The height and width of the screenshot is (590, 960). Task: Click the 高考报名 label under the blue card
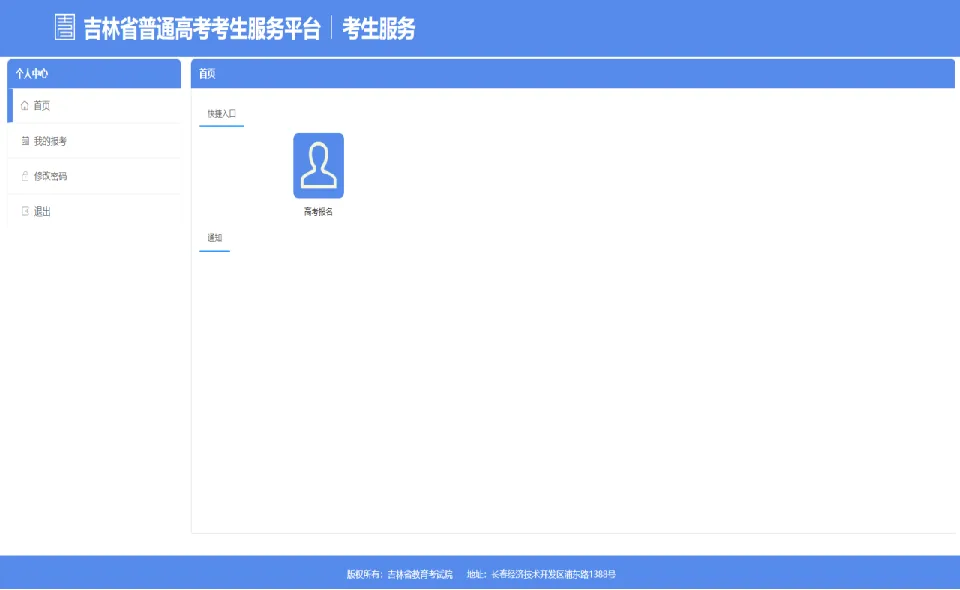(318, 212)
